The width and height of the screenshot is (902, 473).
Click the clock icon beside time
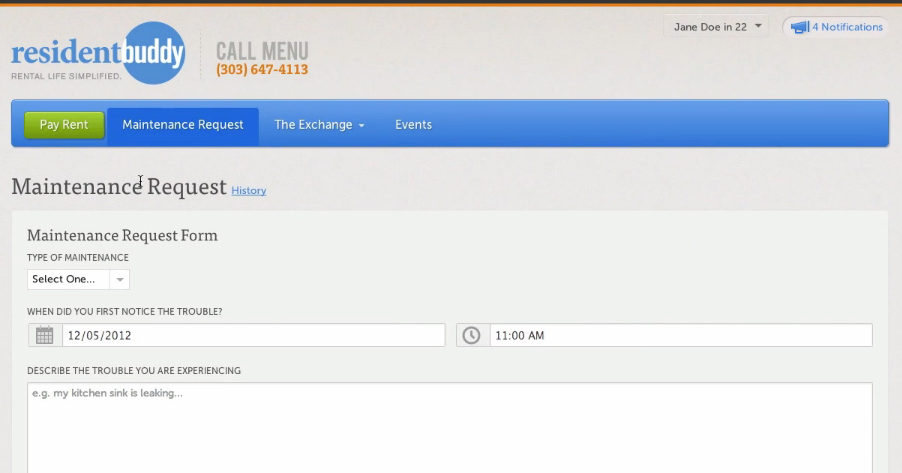472,335
